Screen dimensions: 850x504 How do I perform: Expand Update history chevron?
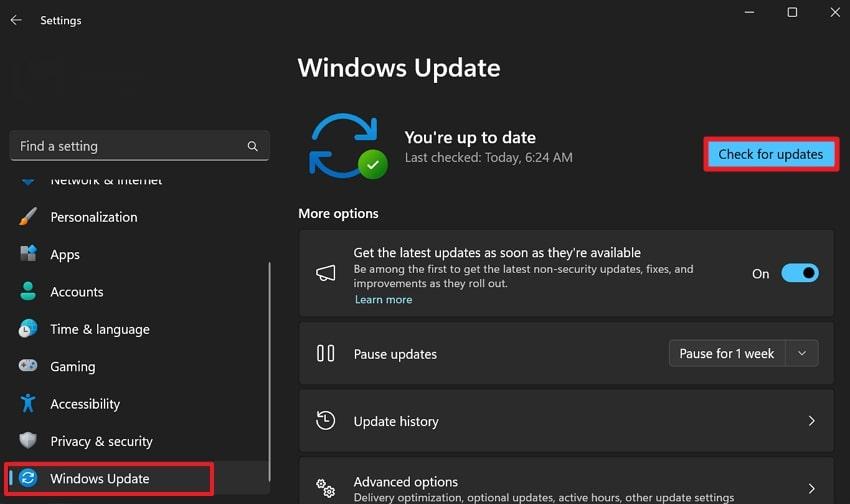[x=811, y=421]
